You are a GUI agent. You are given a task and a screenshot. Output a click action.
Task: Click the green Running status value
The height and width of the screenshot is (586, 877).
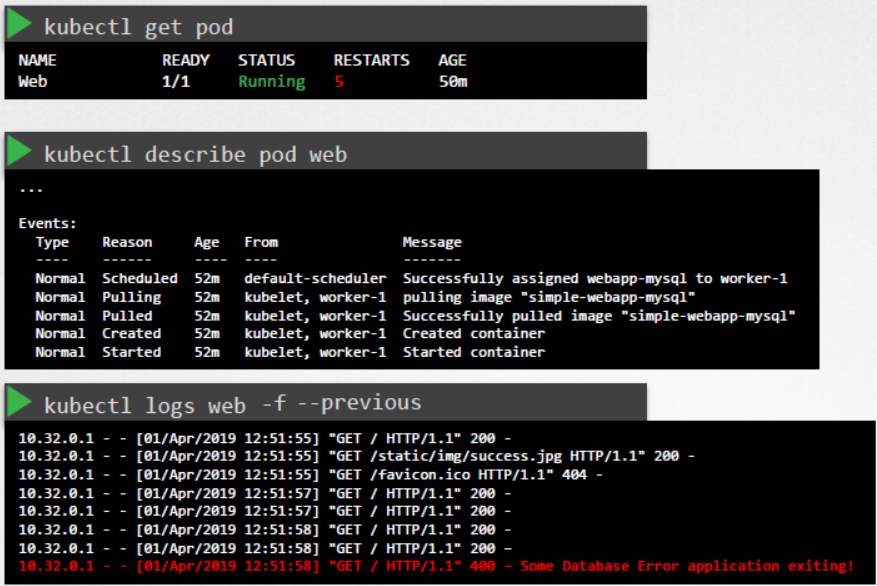click(x=271, y=81)
